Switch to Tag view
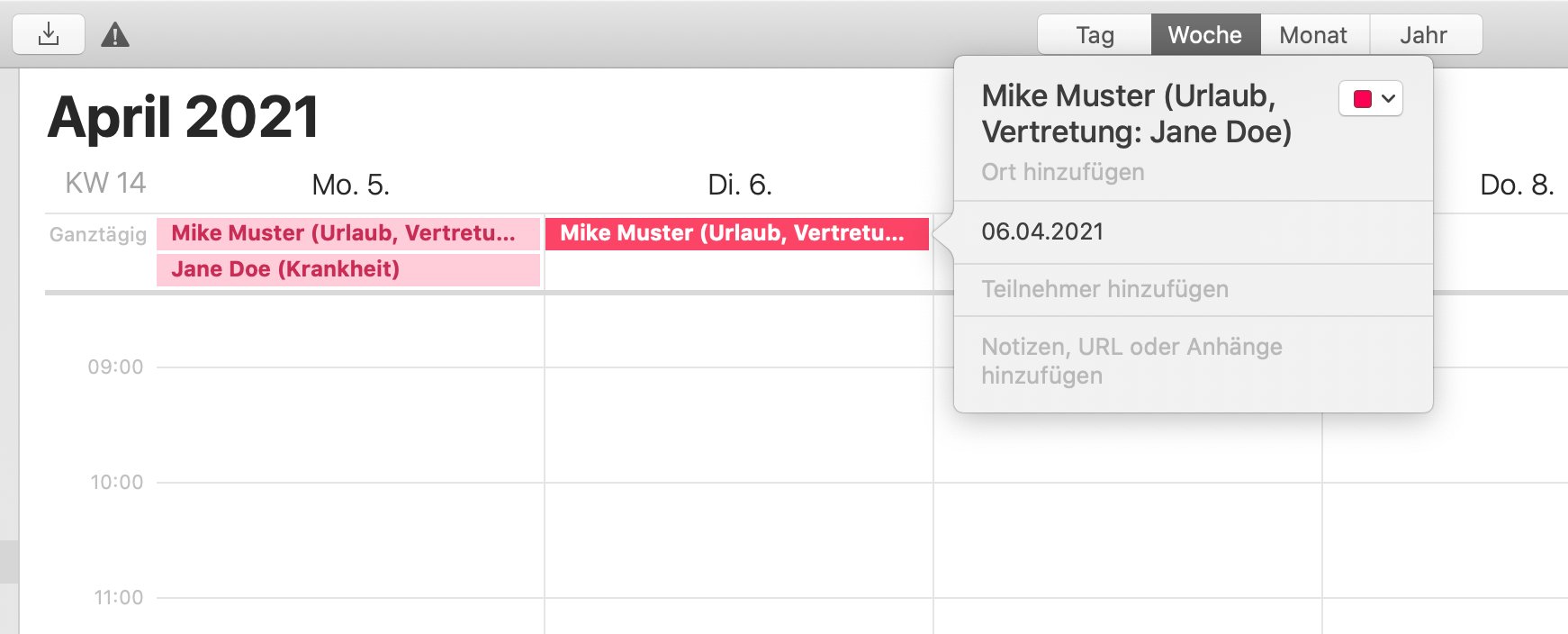1568x634 pixels. pos(1095,34)
